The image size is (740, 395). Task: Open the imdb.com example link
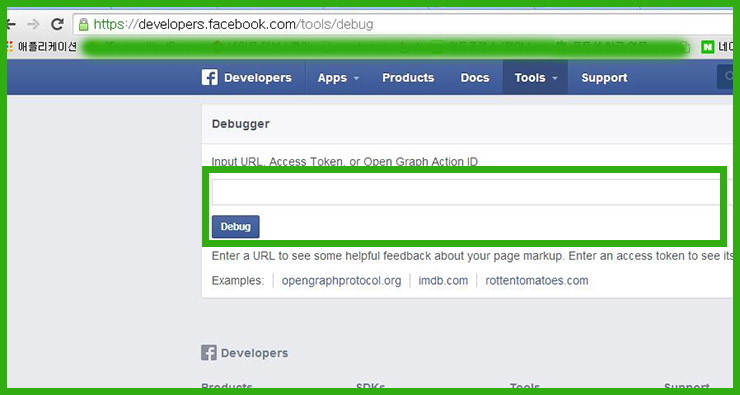443,281
